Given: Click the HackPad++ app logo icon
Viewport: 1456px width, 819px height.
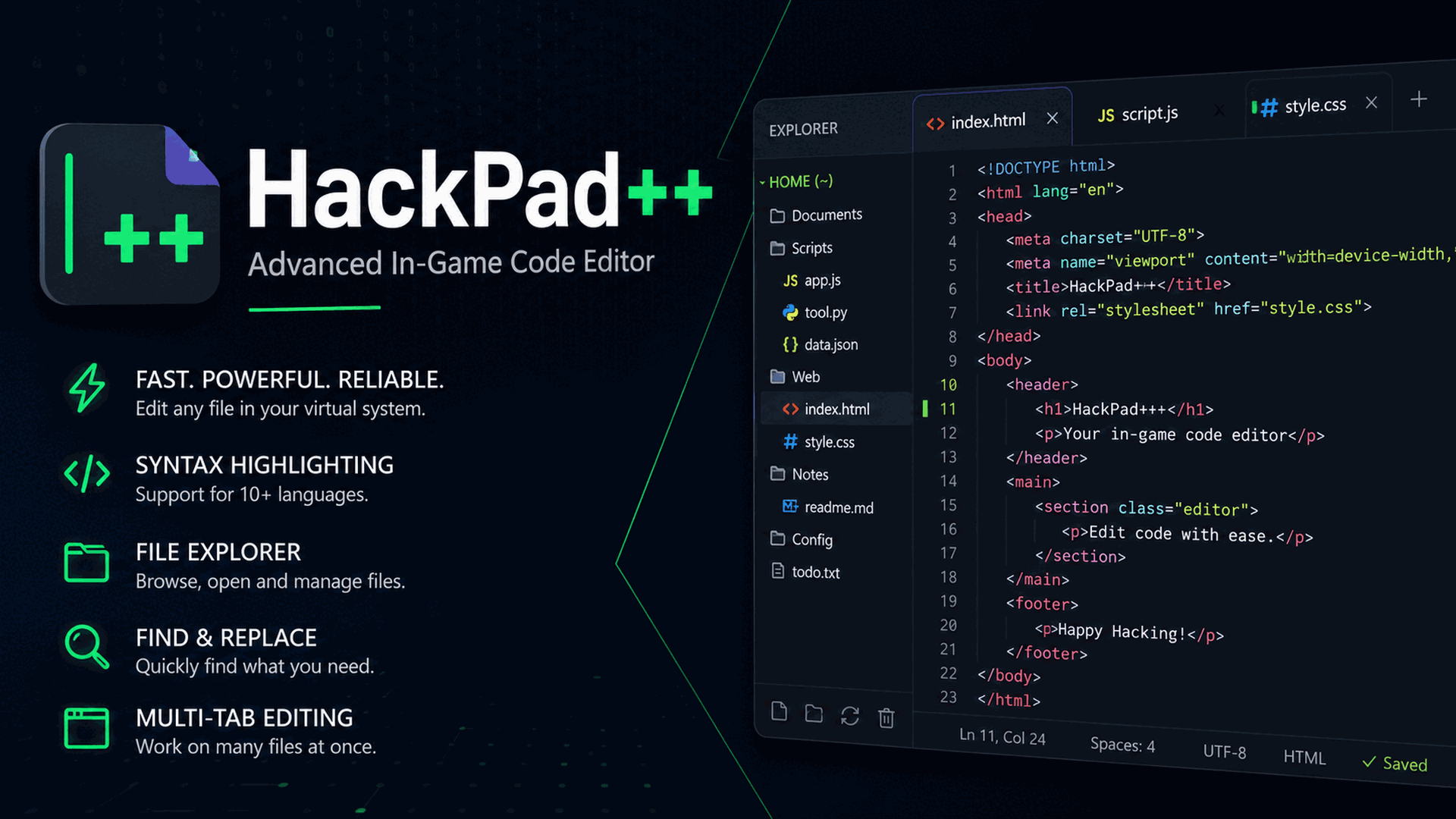Looking at the screenshot, I should 130,214.
